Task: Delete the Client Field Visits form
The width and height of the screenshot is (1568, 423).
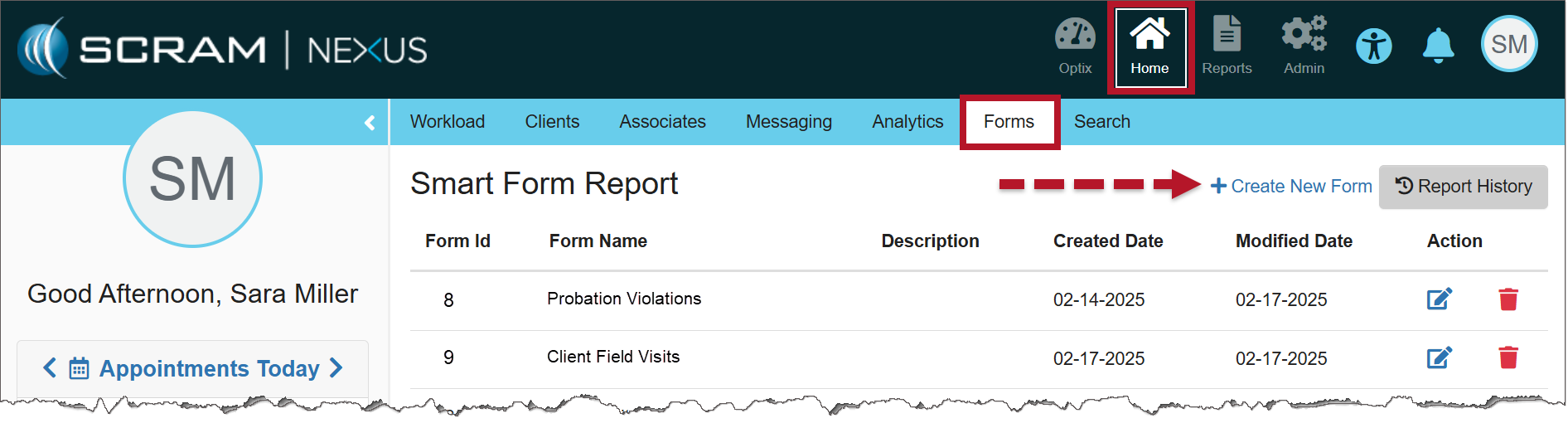Action: pyautogui.click(x=1508, y=357)
